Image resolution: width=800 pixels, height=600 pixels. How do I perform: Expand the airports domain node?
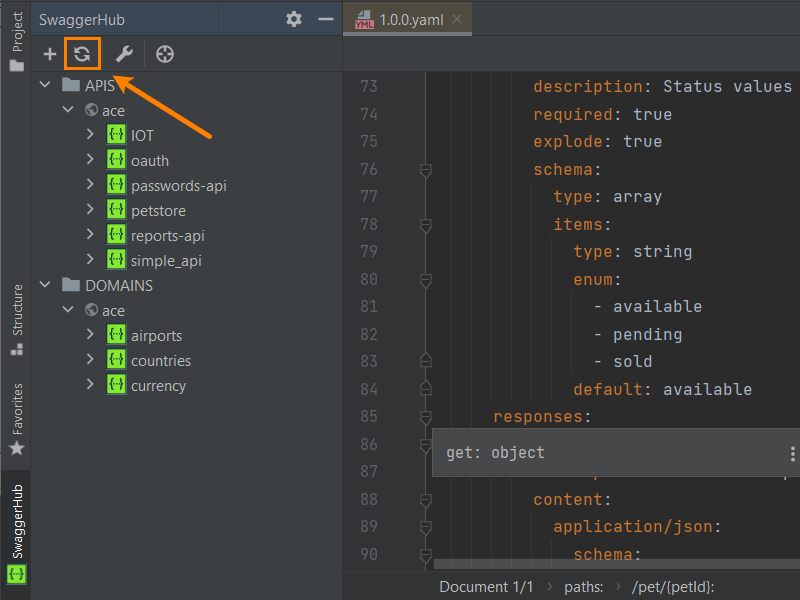90,336
